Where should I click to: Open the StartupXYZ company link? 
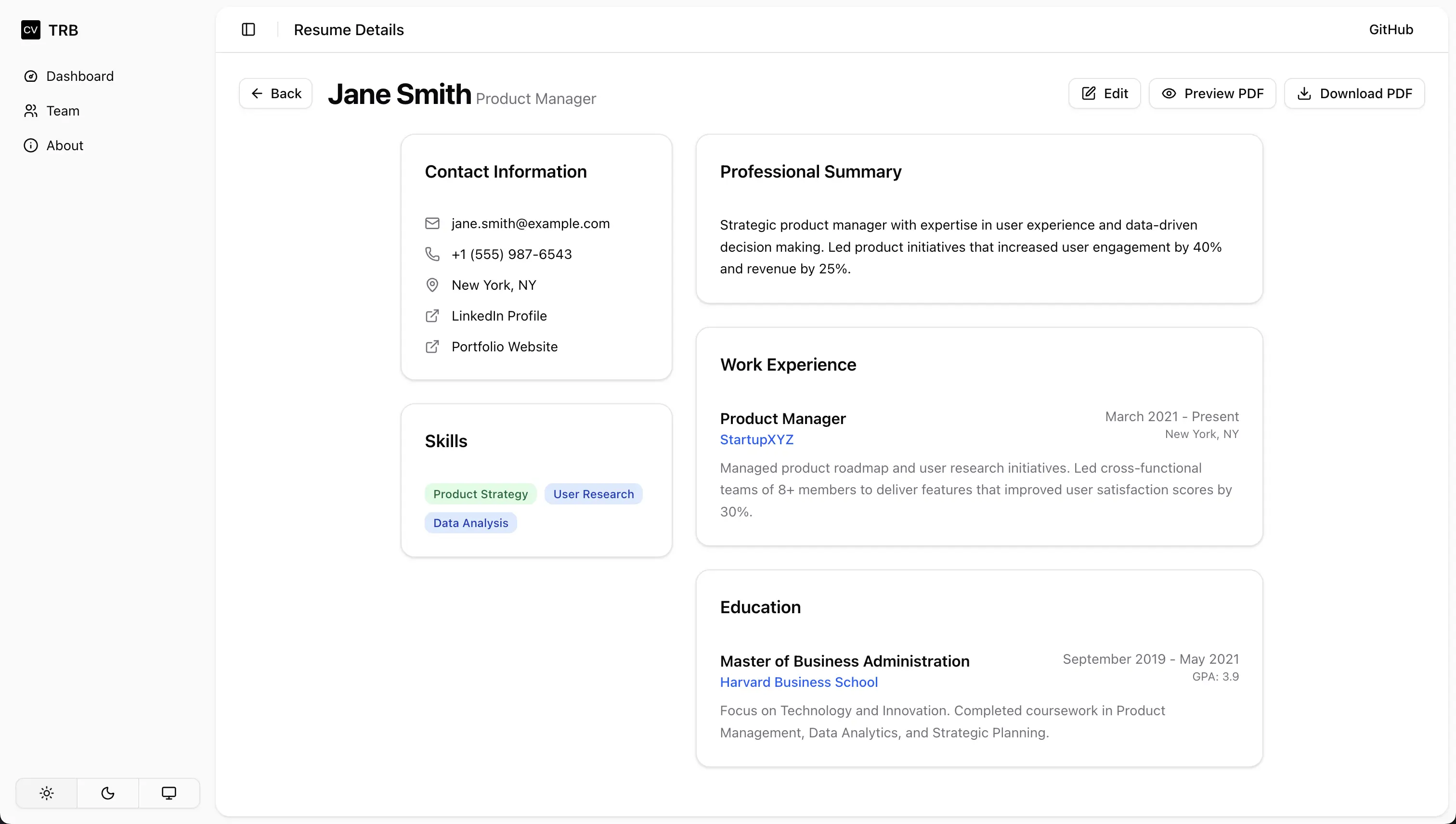(x=757, y=439)
